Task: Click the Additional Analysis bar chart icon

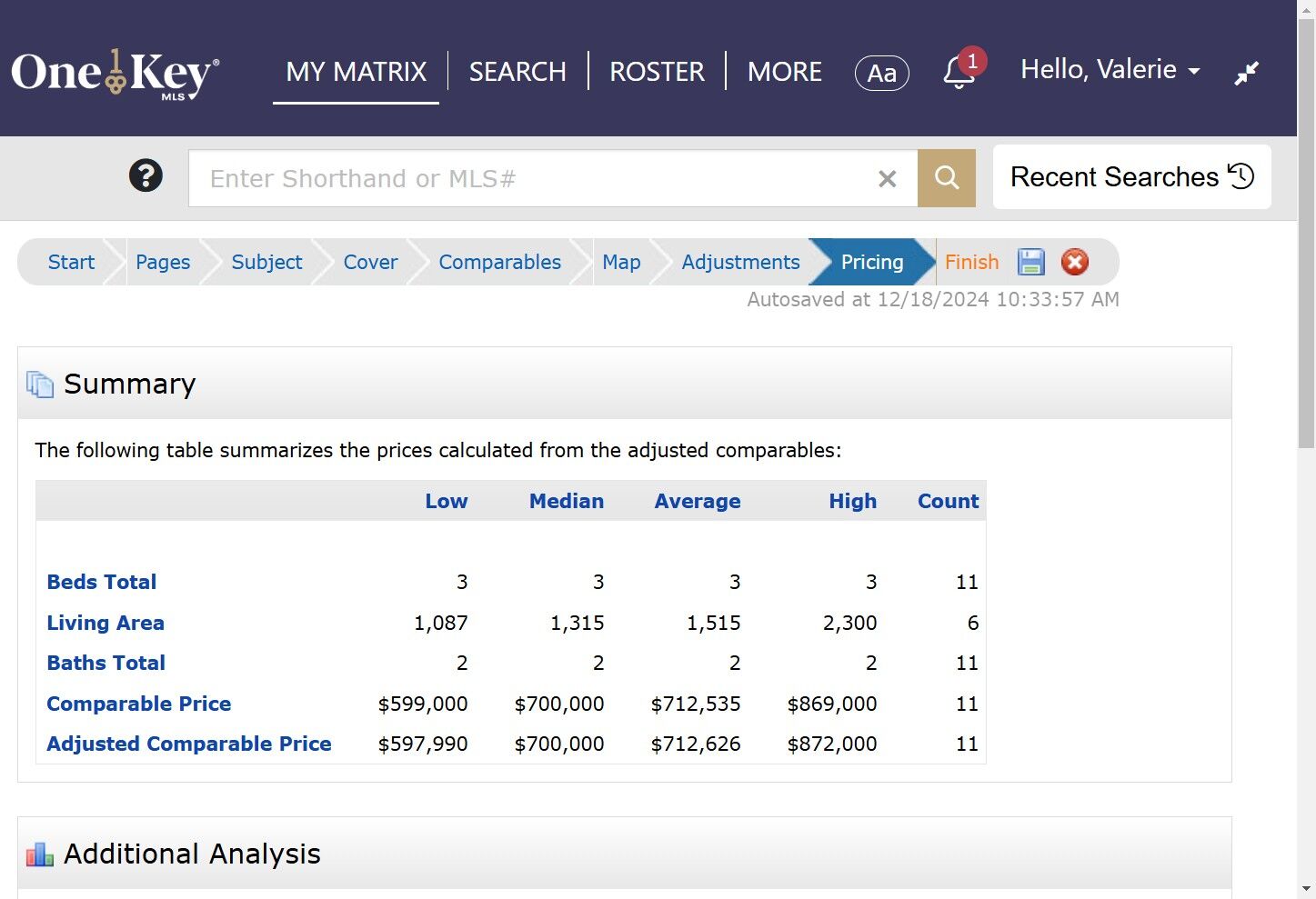Action: click(39, 854)
